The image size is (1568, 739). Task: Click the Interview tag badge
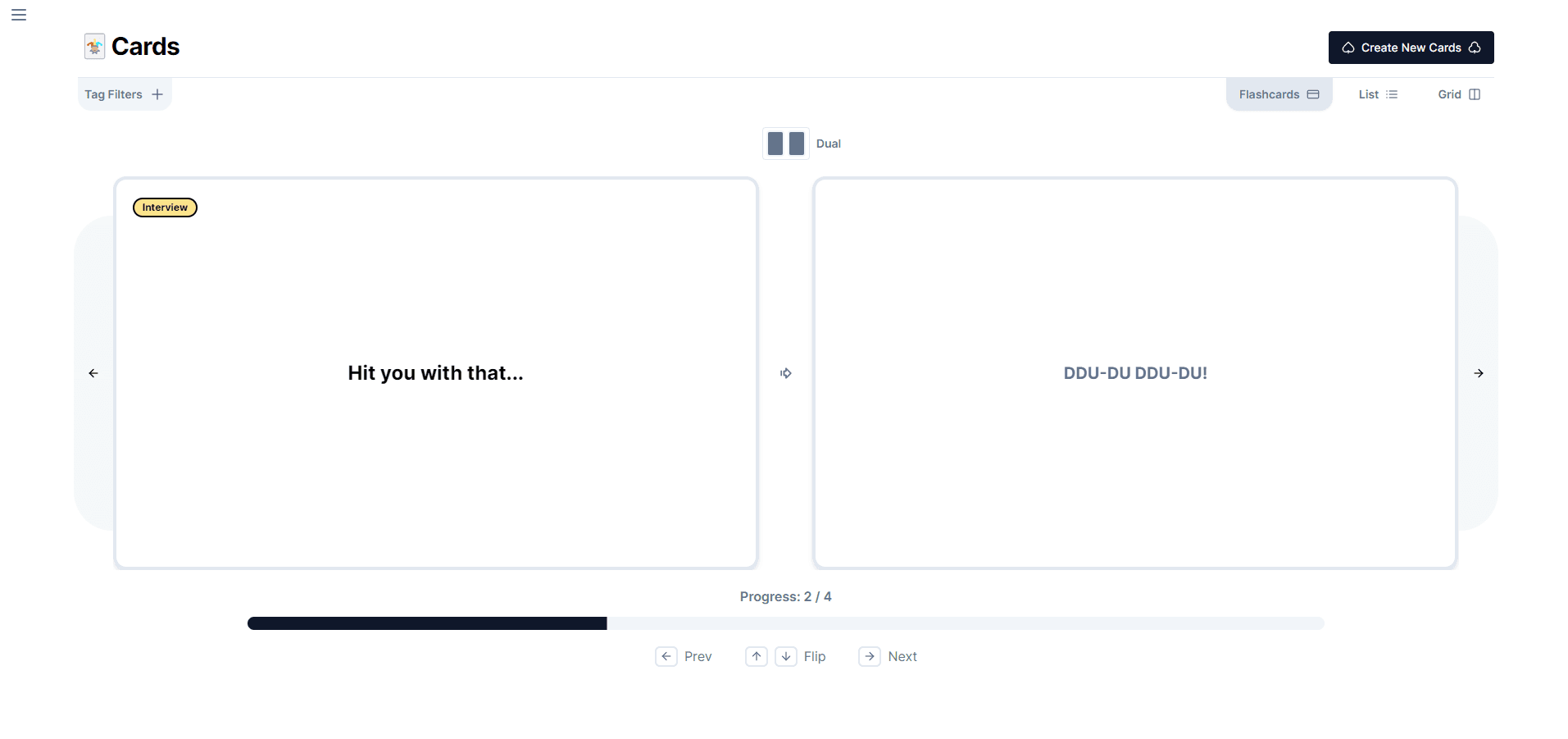point(165,208)
